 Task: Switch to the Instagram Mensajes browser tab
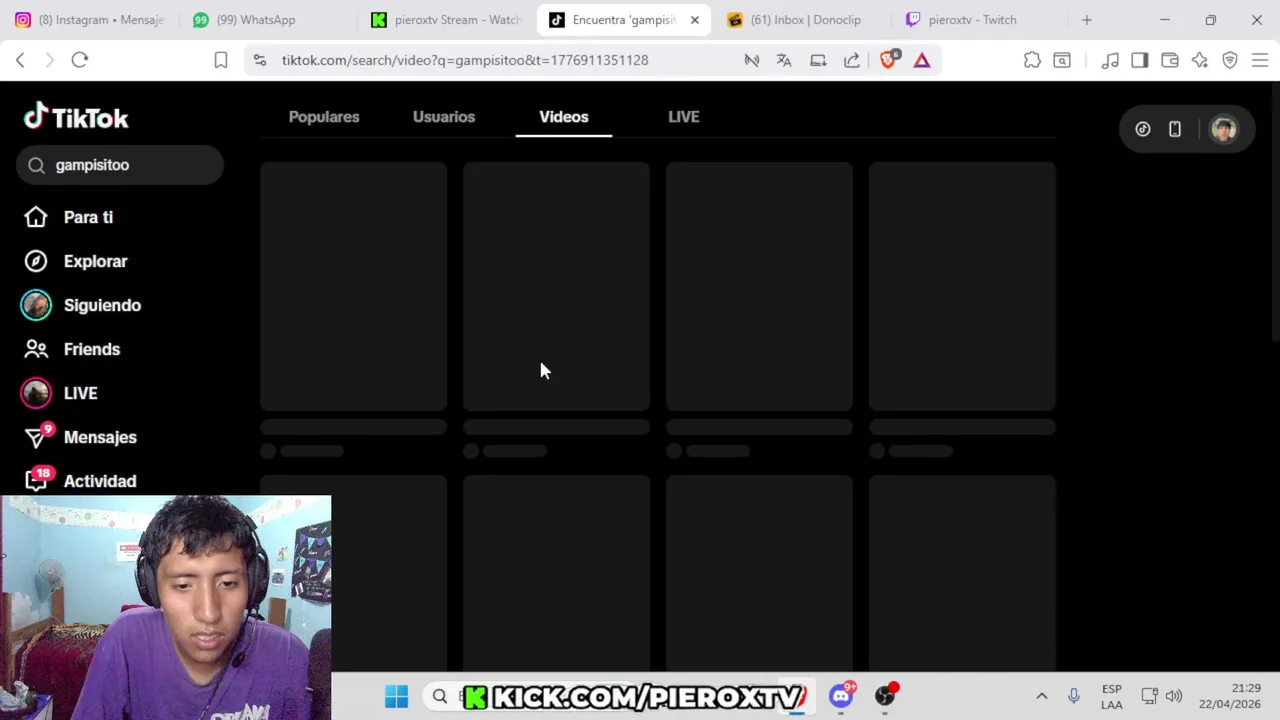click(90, 20)
